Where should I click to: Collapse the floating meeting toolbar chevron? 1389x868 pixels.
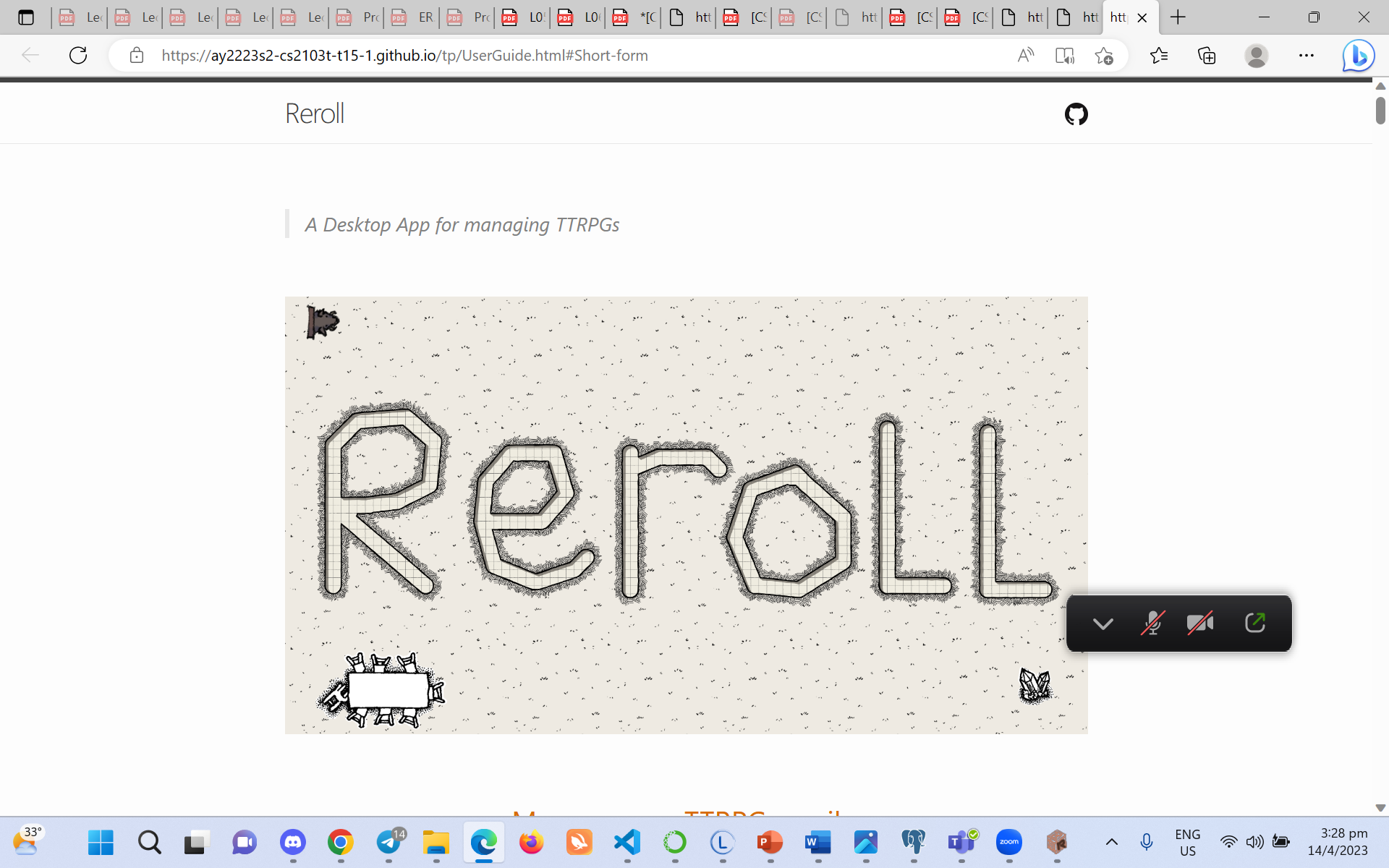click(x=1103, y=624)
